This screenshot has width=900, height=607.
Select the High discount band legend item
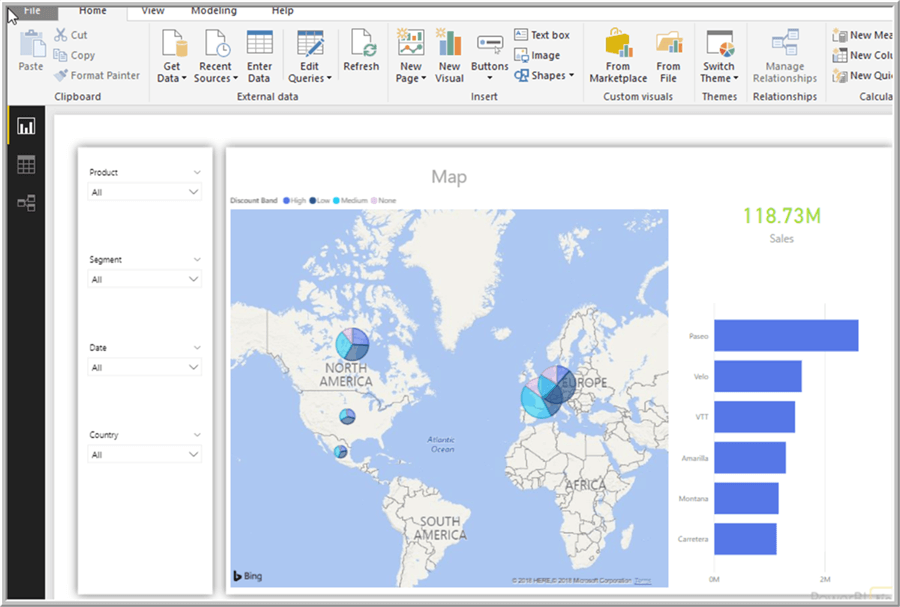pyautogui.click(x=294, y=200)
